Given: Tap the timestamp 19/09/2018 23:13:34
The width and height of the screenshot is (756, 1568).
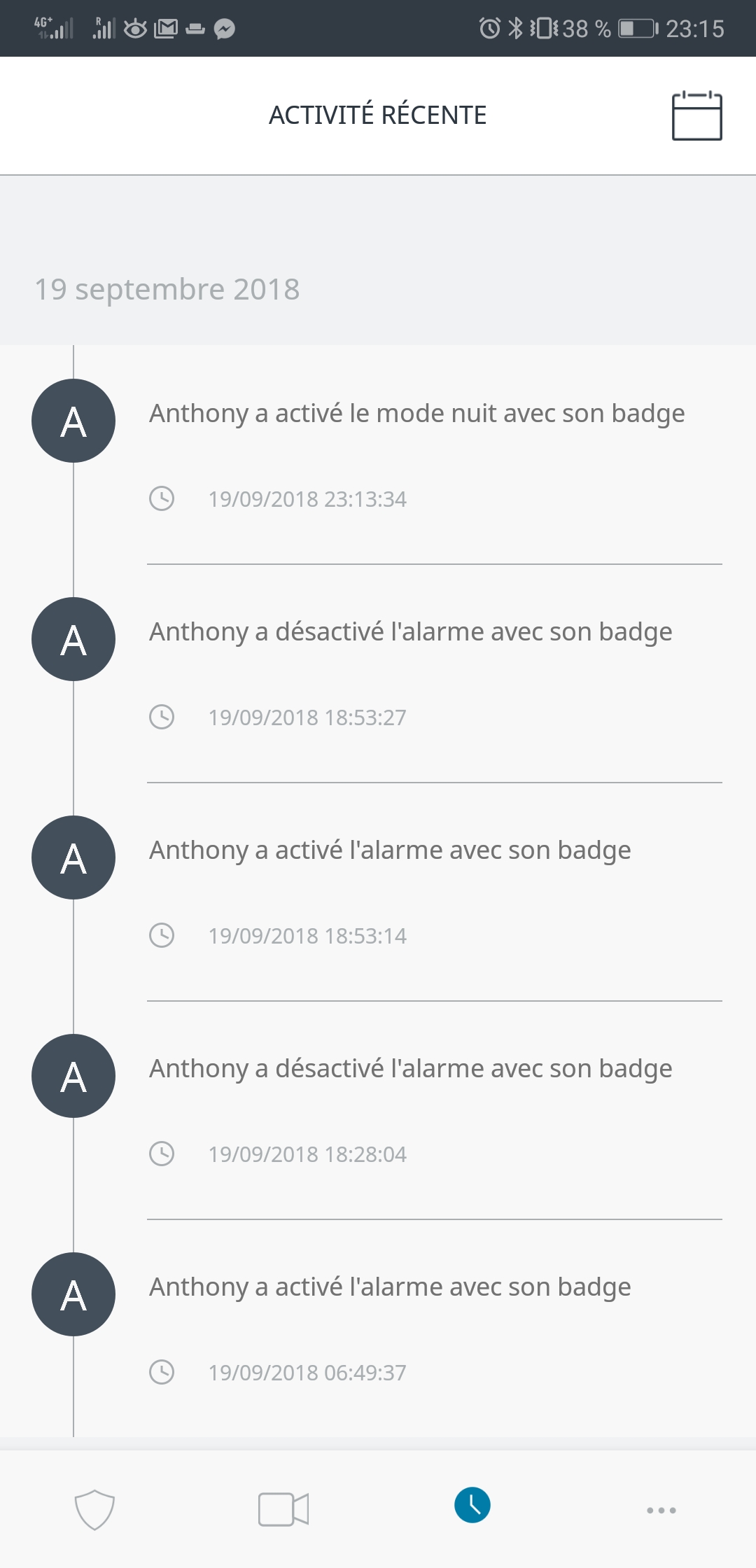Looking at the screenshot, I should [307, 499].
